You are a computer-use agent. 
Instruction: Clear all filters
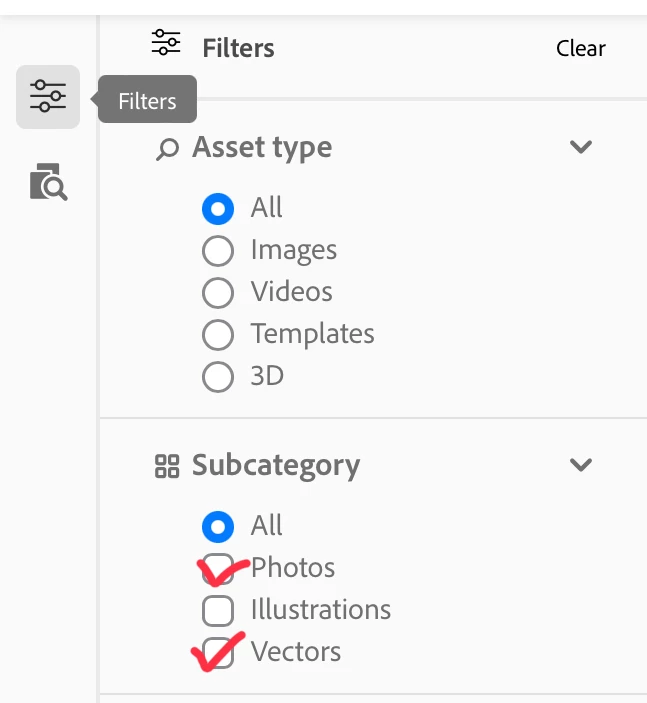580,48
